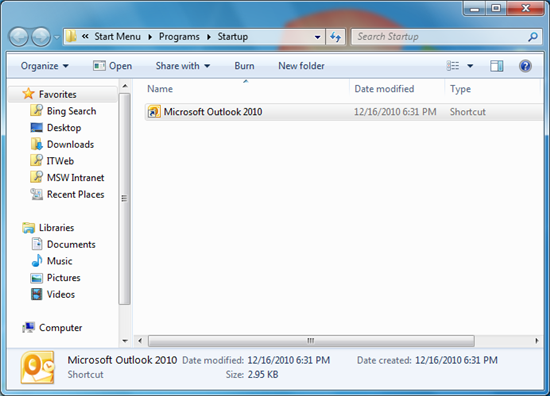The height and width of the screenshot is (396, 550).
Task: Sort by Date modified column header
Action: [384, 89]
